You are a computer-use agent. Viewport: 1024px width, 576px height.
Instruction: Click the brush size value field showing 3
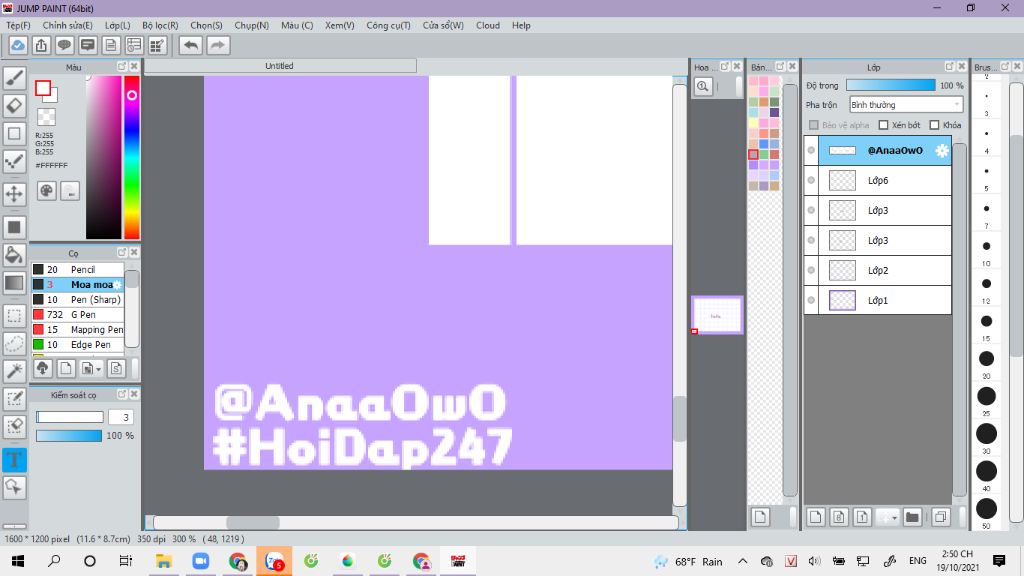[121, 417]
